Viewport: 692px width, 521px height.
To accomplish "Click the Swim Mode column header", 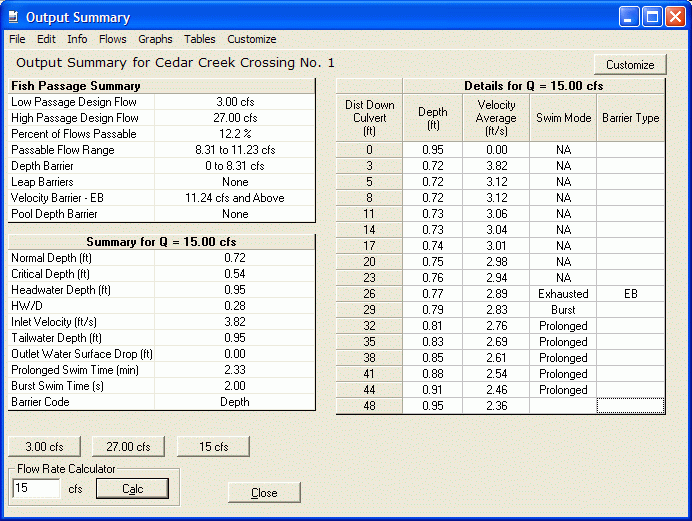I will point(563,118).
